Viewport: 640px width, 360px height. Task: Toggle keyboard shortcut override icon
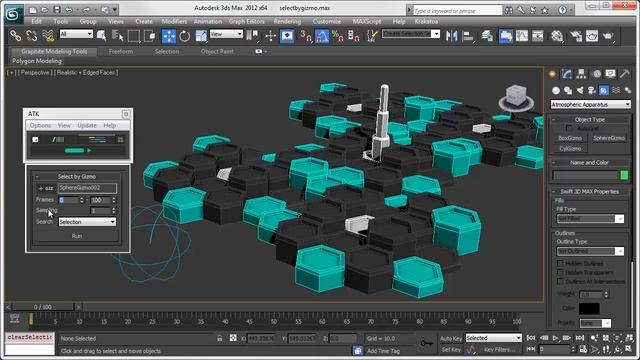point(287,36)
